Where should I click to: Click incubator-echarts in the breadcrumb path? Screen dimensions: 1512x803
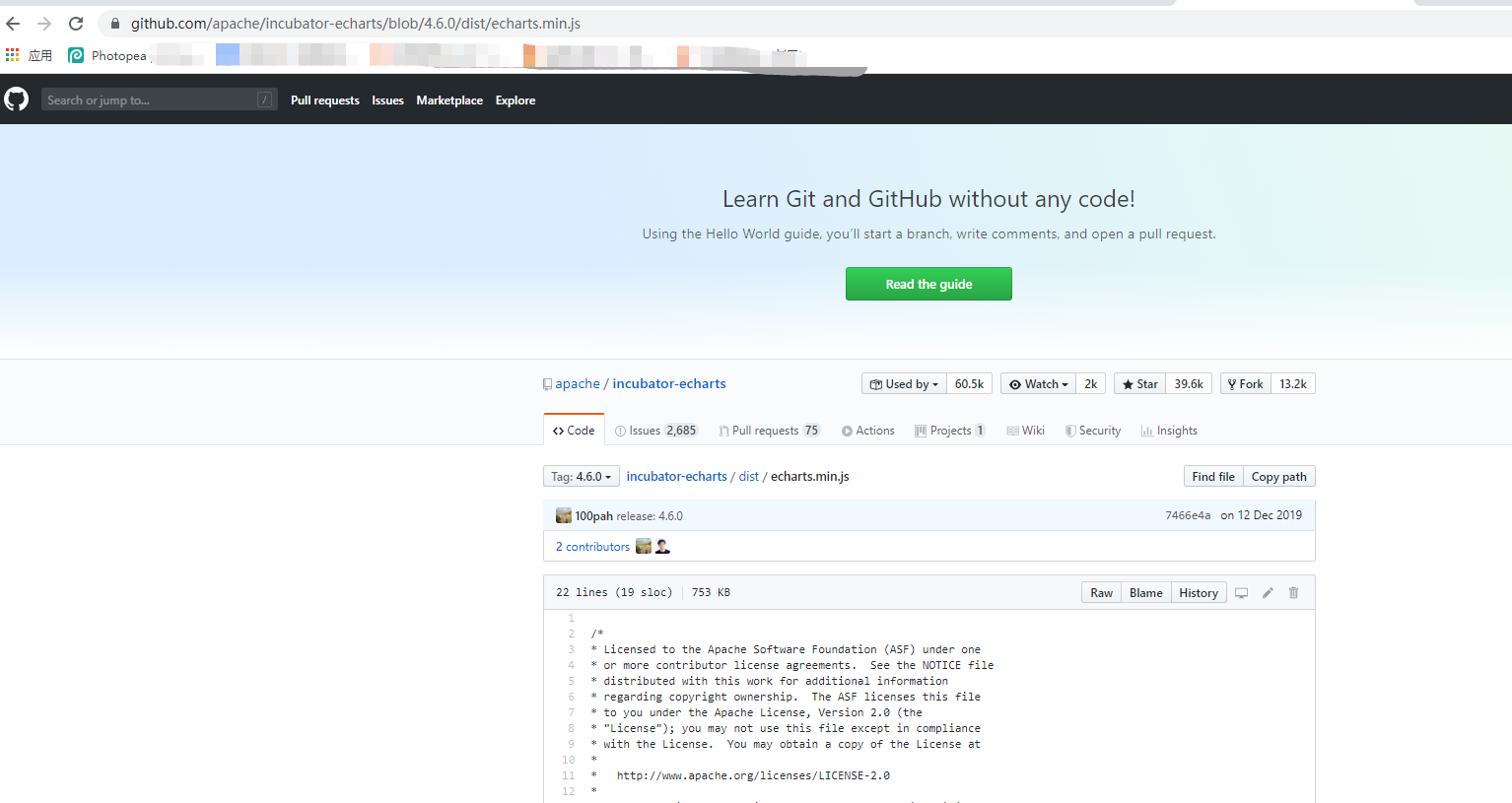click(677, 477)
